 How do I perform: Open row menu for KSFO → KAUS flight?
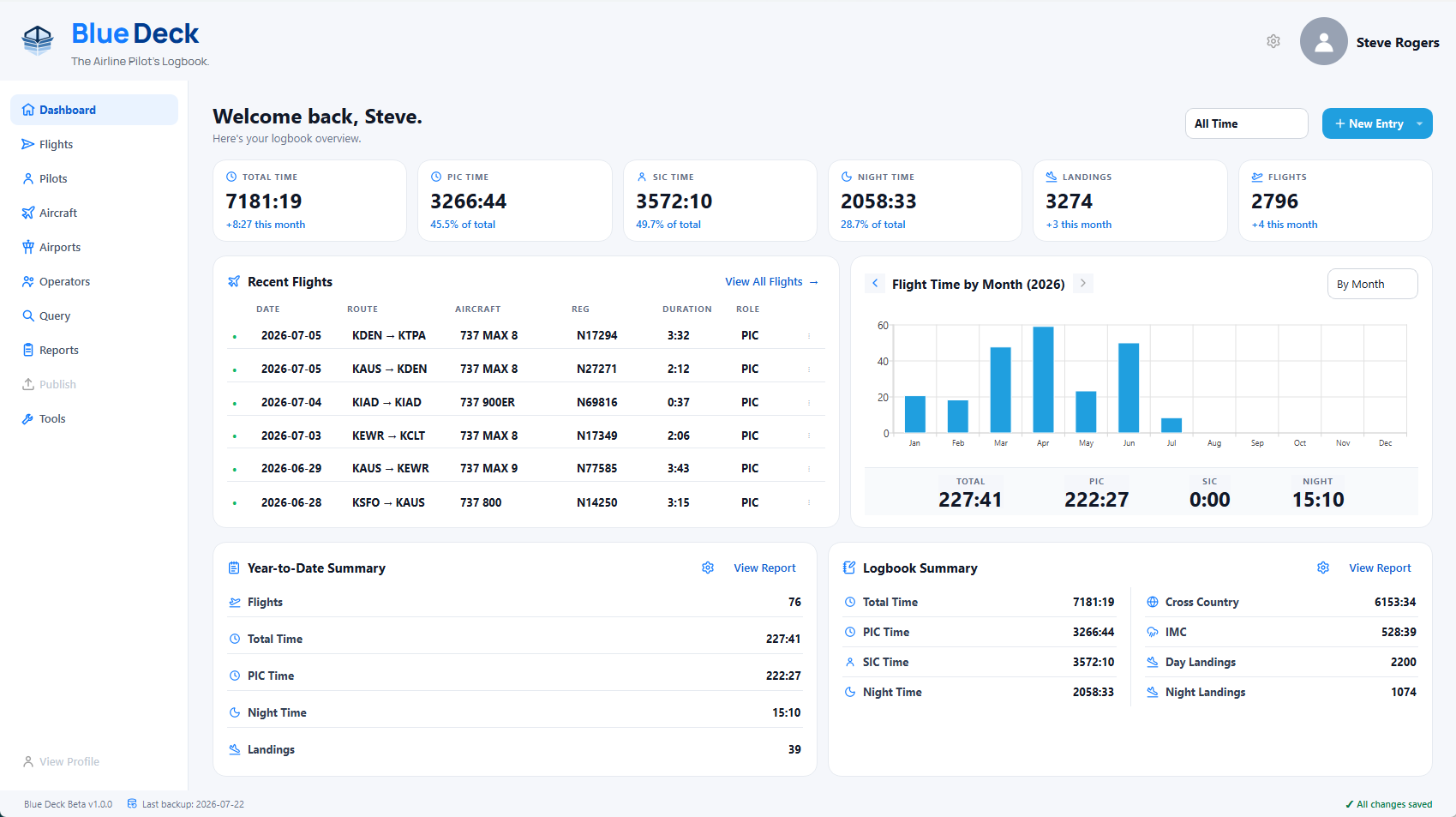click(x=809, y=502)
